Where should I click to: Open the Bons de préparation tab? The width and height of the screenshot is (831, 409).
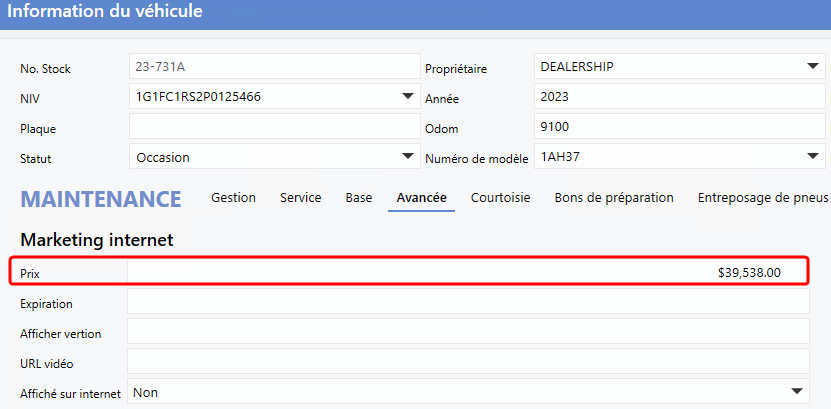tap(613, 198)
